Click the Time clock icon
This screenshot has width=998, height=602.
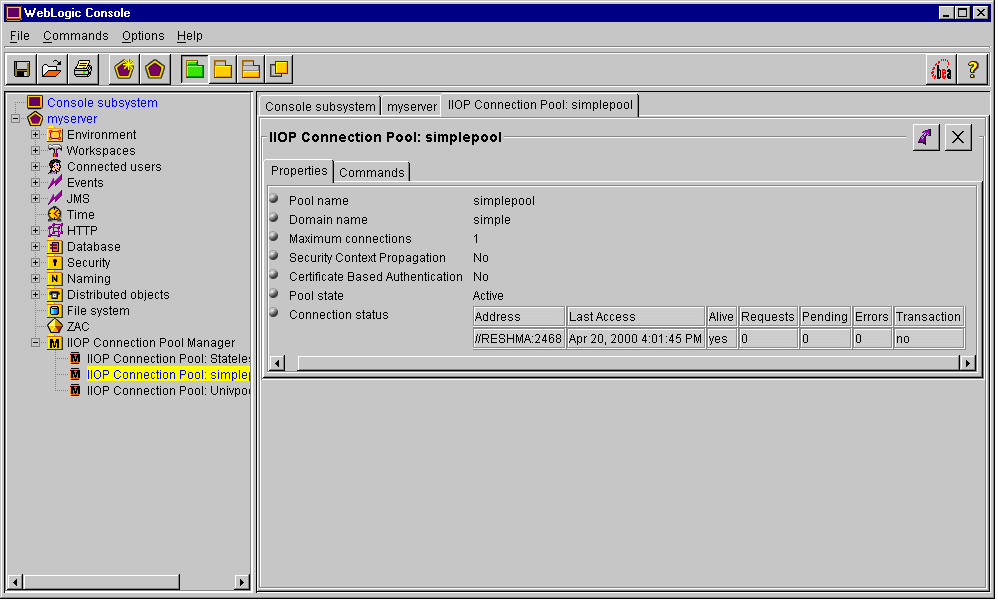click(55, 214)
